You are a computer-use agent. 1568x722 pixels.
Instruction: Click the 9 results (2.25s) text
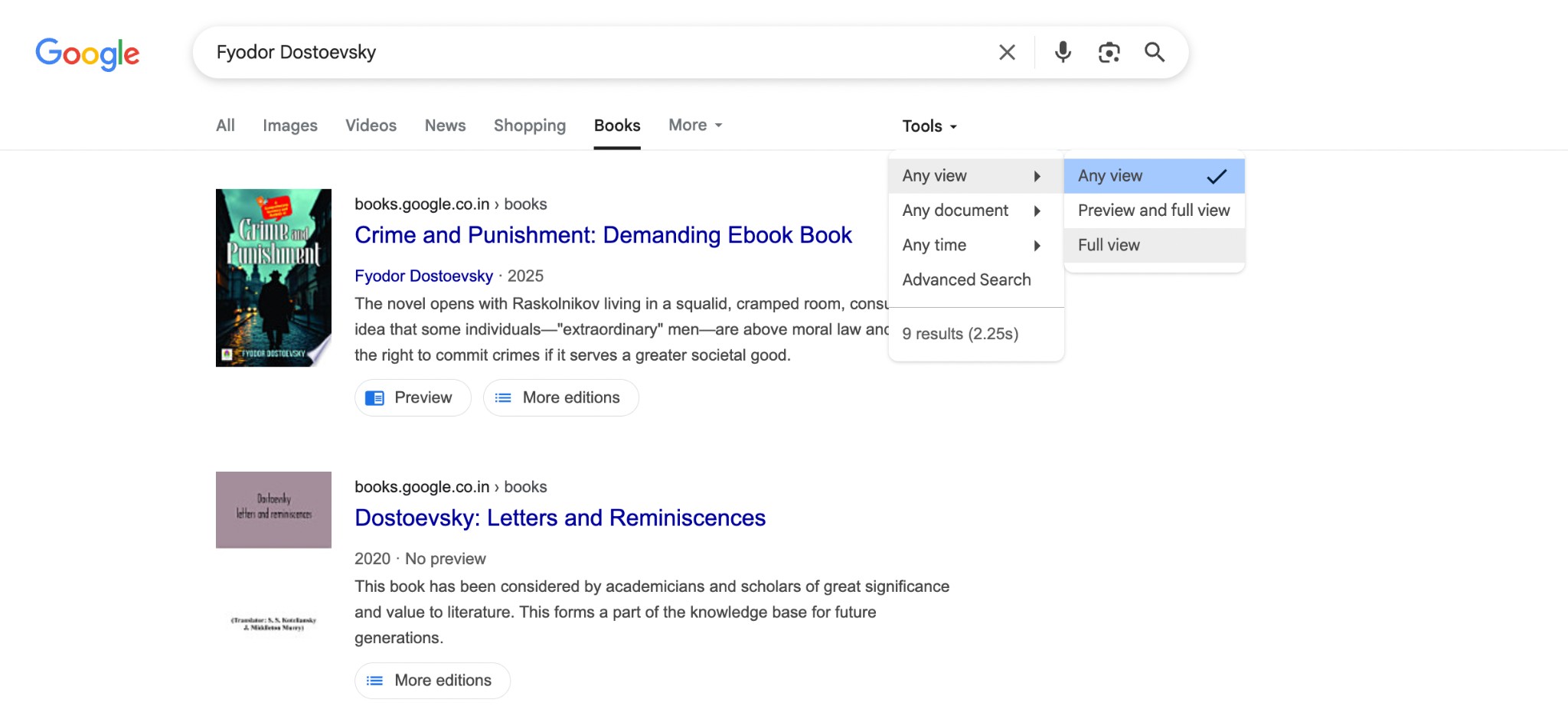[960, 334]
